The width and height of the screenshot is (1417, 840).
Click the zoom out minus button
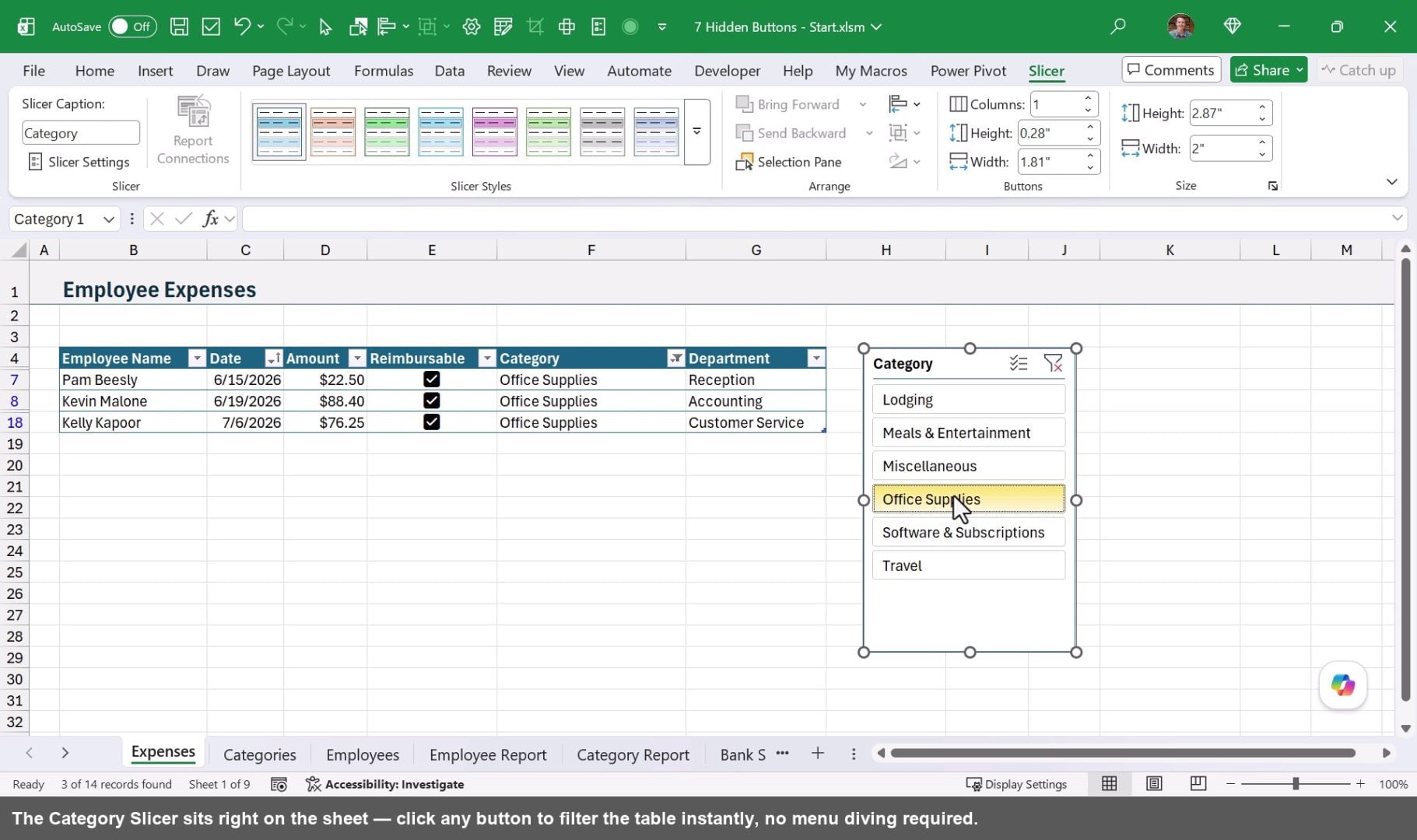click(x=1230, y=784)
